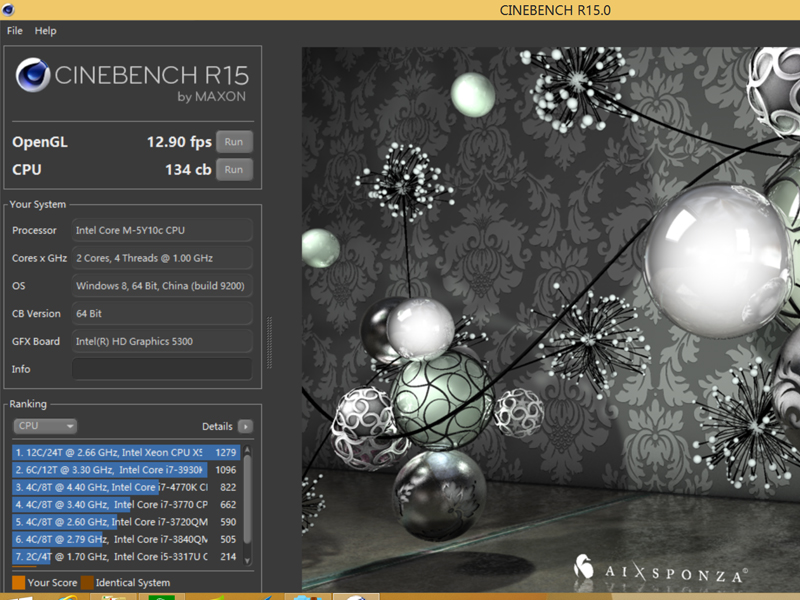The width and height of the screenshot is (800, 600).
Task: Click the Cores x GHz value field
Action: (162, 258)
